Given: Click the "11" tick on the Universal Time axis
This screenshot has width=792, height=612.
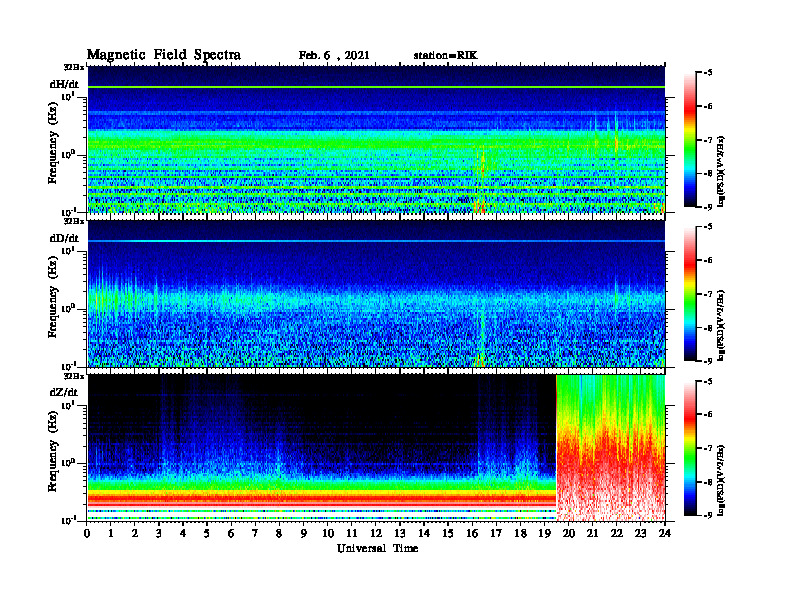Looking at the screenshot, I should (352, 533).
